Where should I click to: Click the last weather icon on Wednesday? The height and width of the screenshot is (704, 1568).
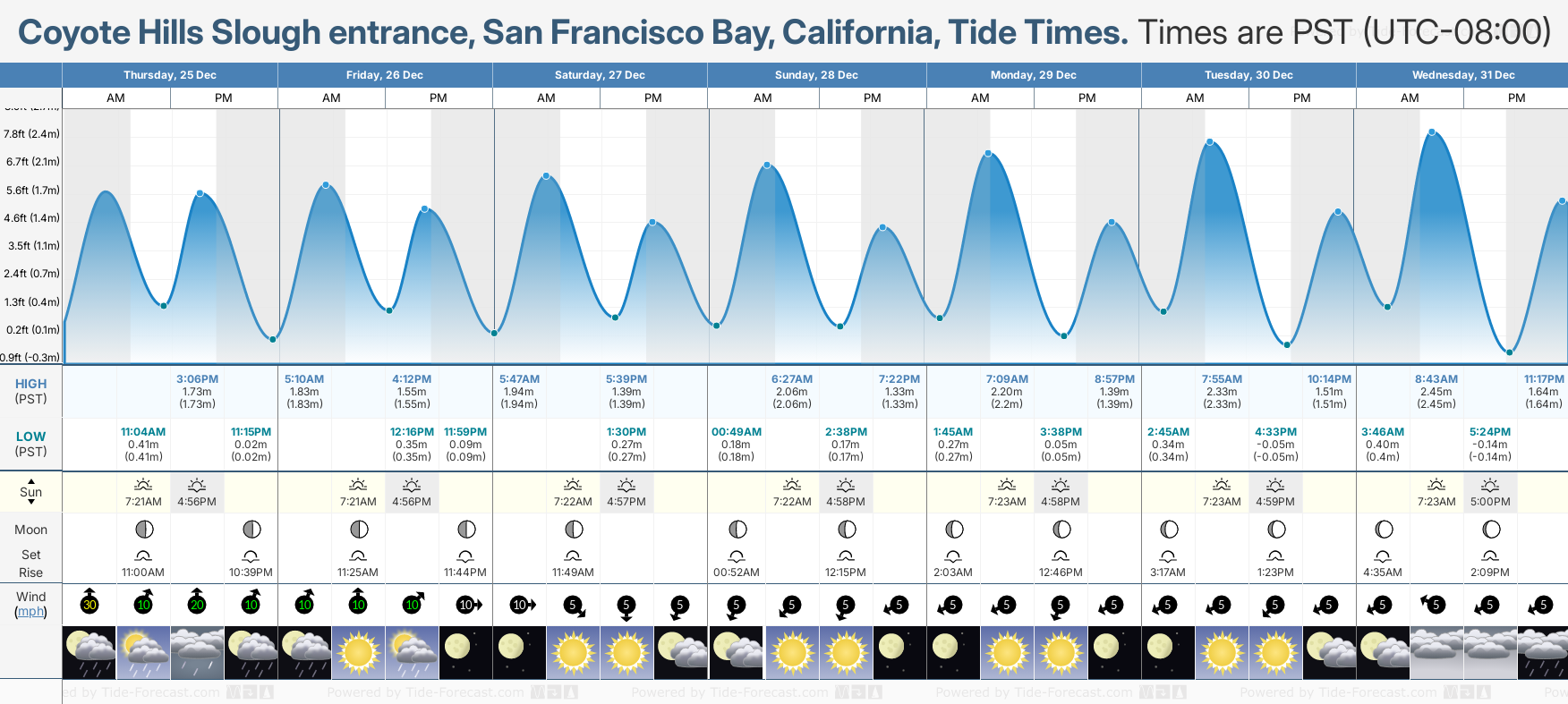(x=1542, y=652)
